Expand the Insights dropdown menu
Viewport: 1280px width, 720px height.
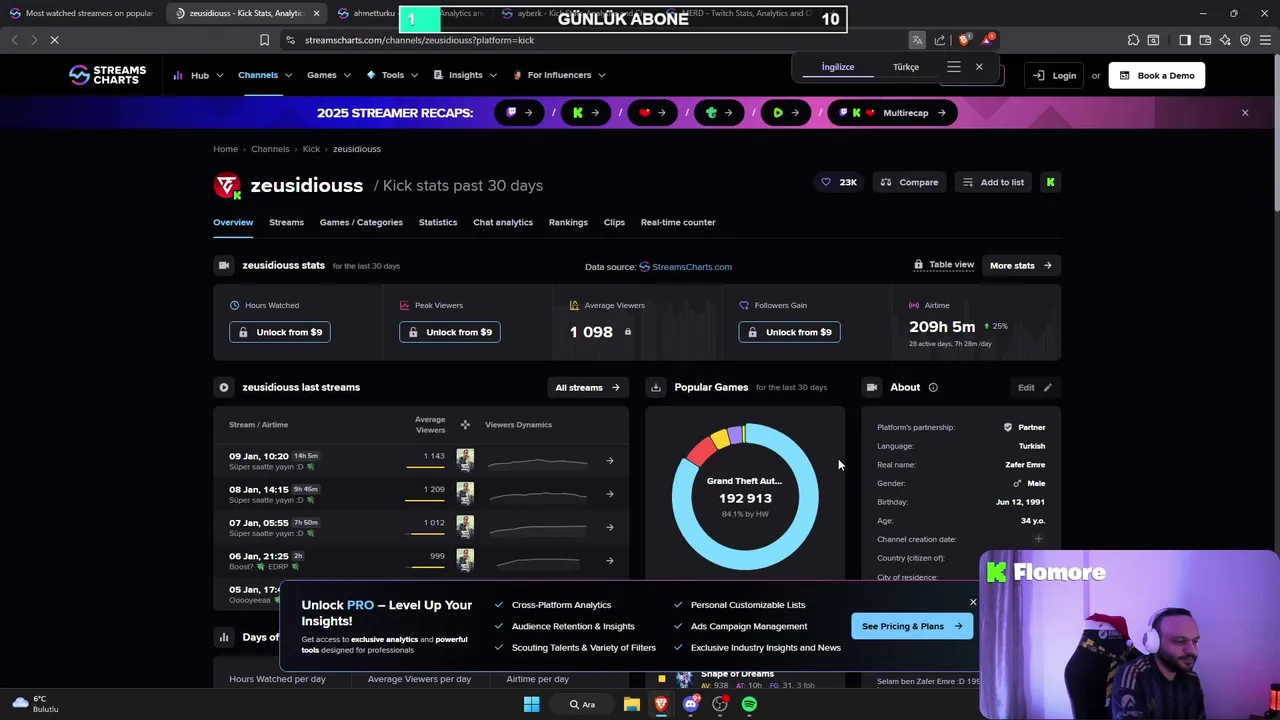(465, 75)
